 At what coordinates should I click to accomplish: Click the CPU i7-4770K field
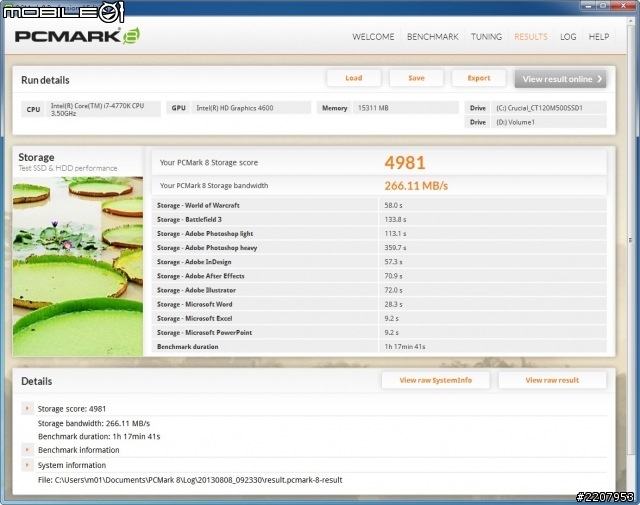(91, 109)
